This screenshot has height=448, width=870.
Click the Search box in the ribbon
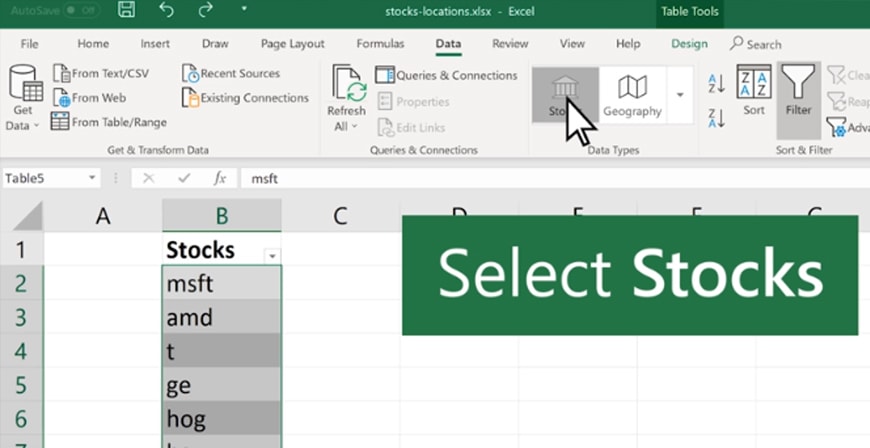coord(756,44)
